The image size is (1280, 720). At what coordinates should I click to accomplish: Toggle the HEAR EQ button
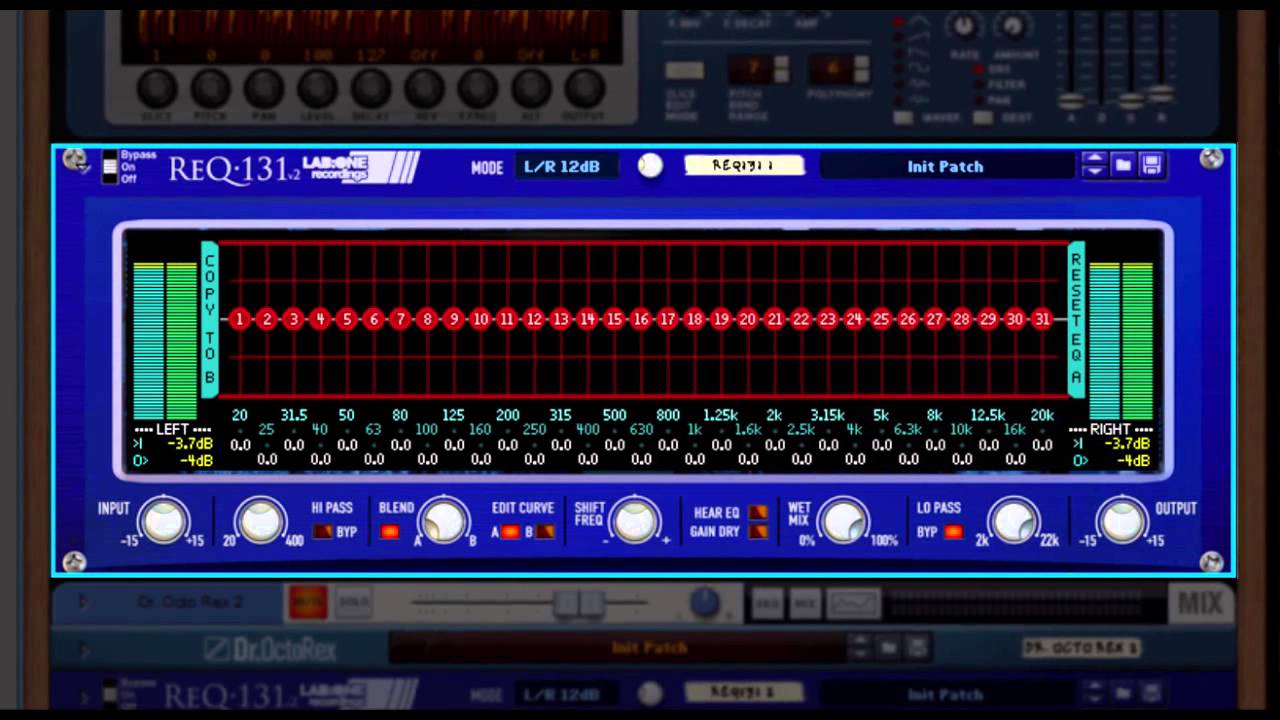click(x=759, y=513)
